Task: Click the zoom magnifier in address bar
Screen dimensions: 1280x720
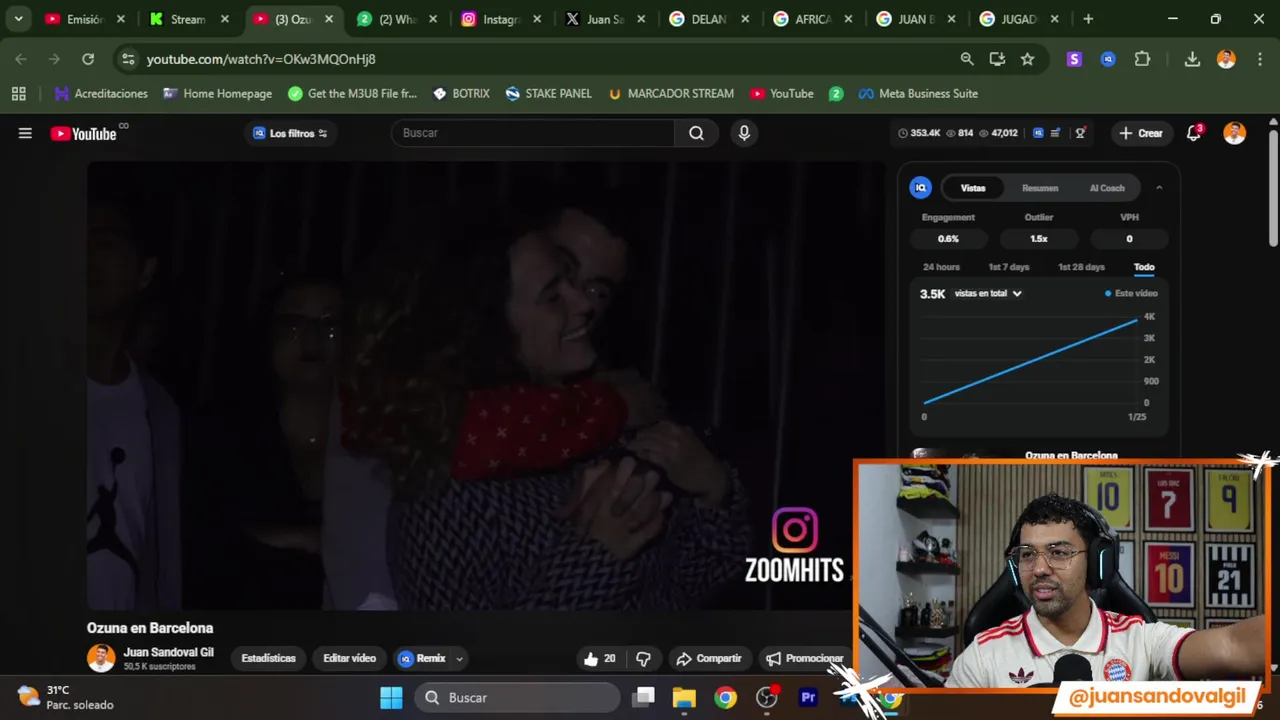Action: tap(967, 59)
